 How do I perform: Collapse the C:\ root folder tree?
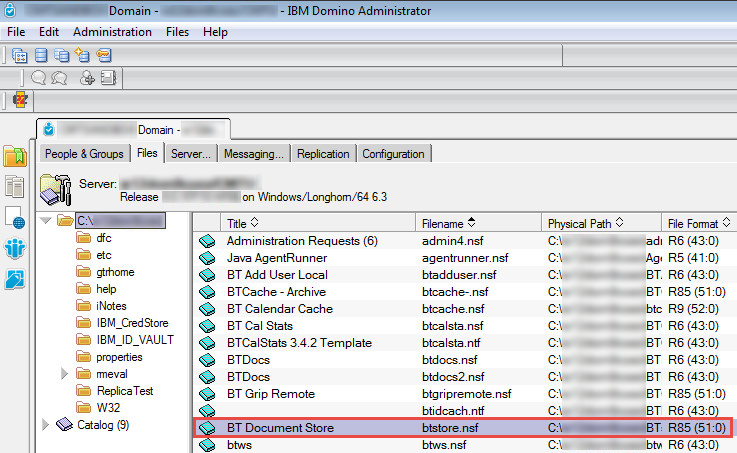(x=46, y=220)
